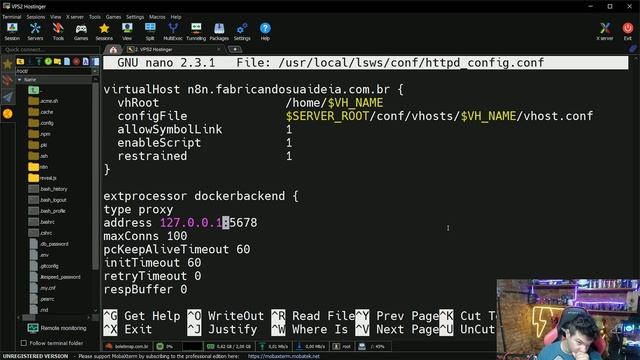Select the .npm folder
The height and width of the screenshot is (360, 640).
coord(40,134)
